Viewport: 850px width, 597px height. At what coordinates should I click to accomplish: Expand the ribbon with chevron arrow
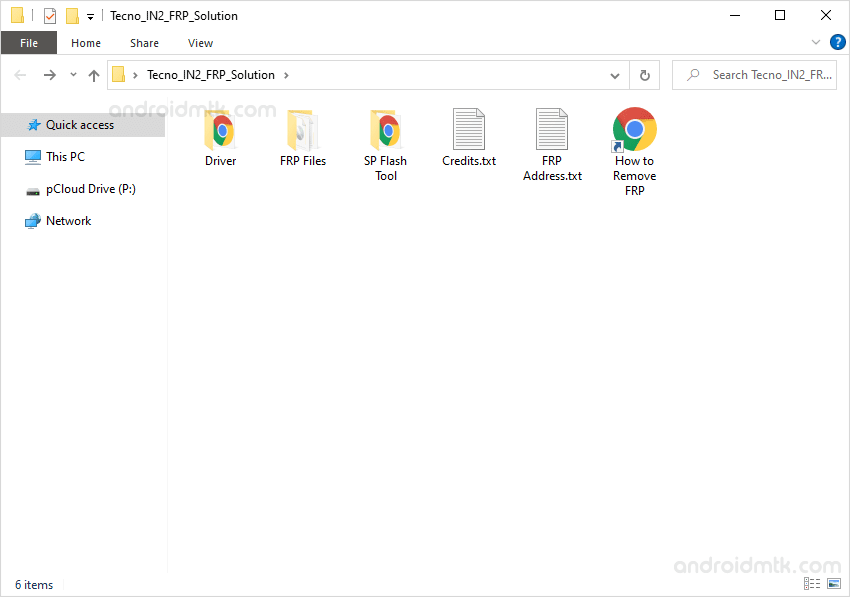click(816, 42)
